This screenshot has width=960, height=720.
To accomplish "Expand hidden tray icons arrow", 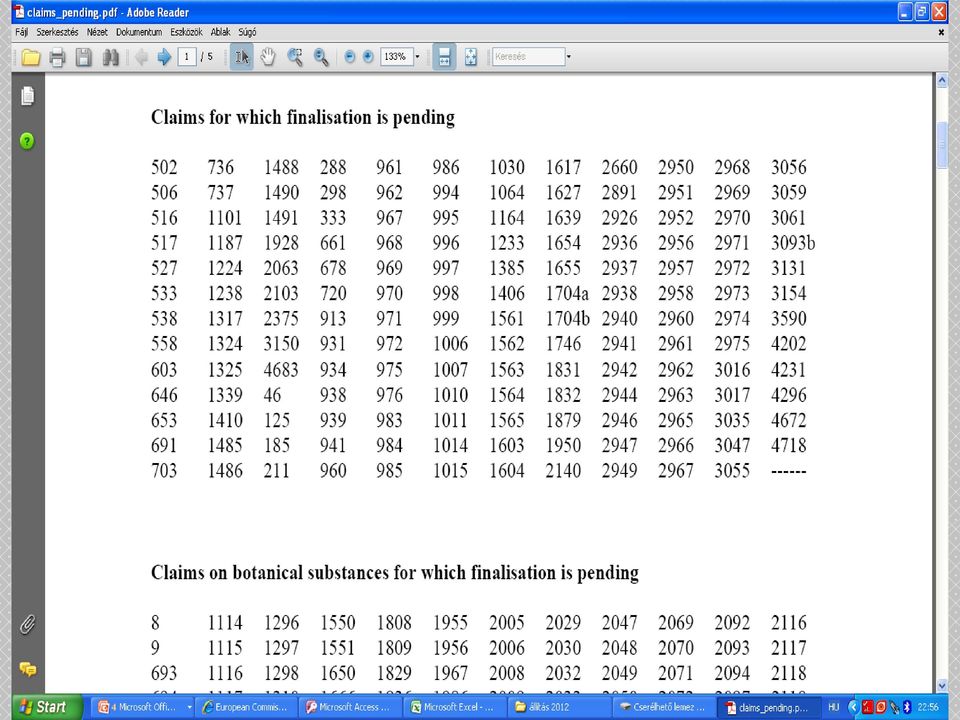I will tap(853, 707).
